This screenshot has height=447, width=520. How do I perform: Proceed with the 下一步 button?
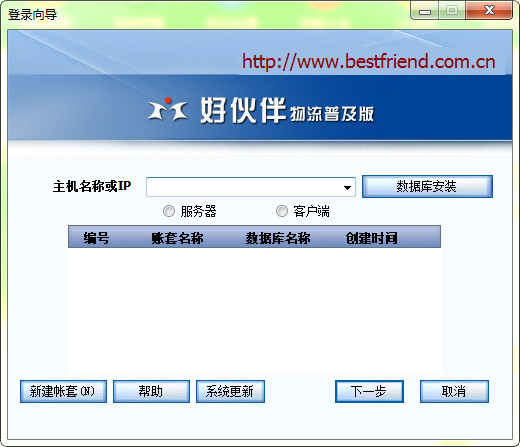[x=369, y=391]
